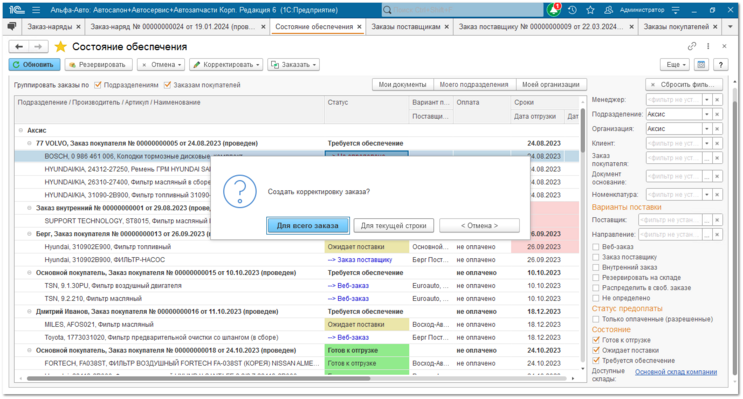
Task: Click the Администратор user icon
Action: (x=608, y=10)
